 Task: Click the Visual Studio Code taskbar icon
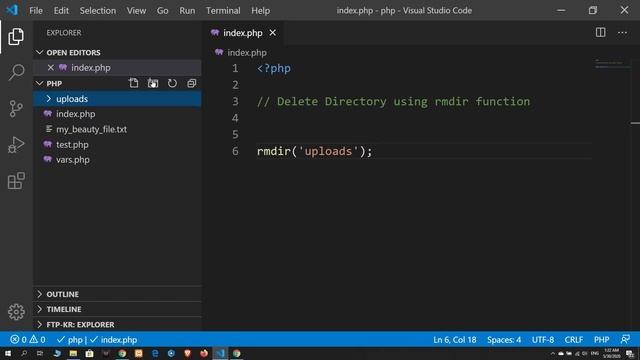[220, 353]
